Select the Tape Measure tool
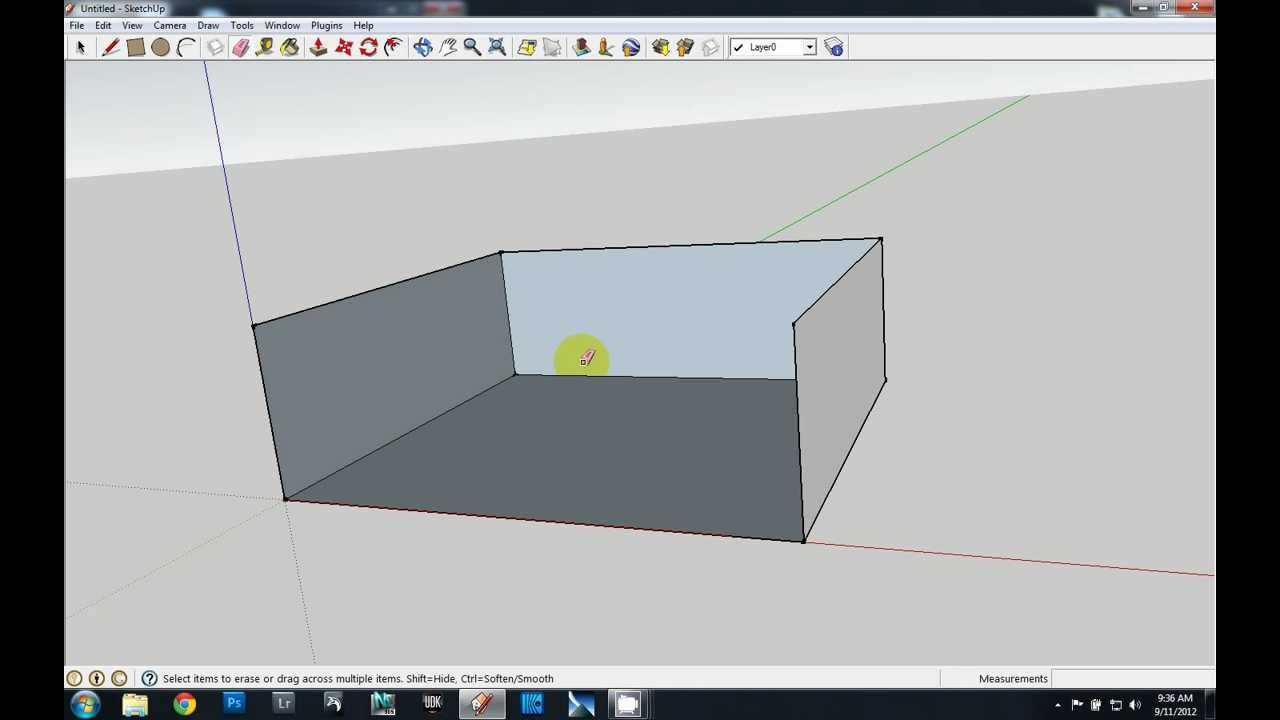This screenshot has height=720, width=1280. point(265,47)
